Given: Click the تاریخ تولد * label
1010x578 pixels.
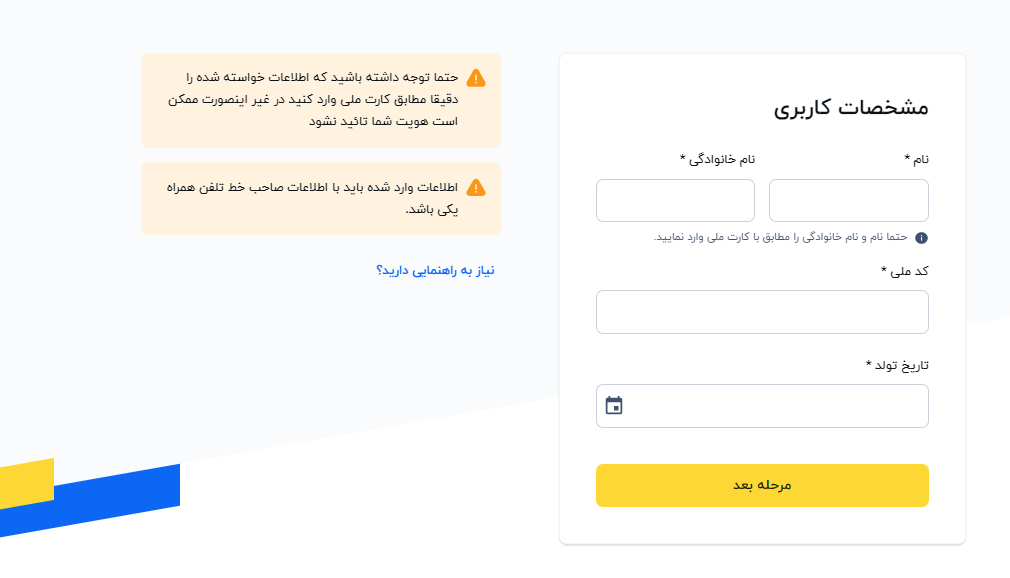Looking at the screenshot, I should pyautogui.click(x=897, y=365).
